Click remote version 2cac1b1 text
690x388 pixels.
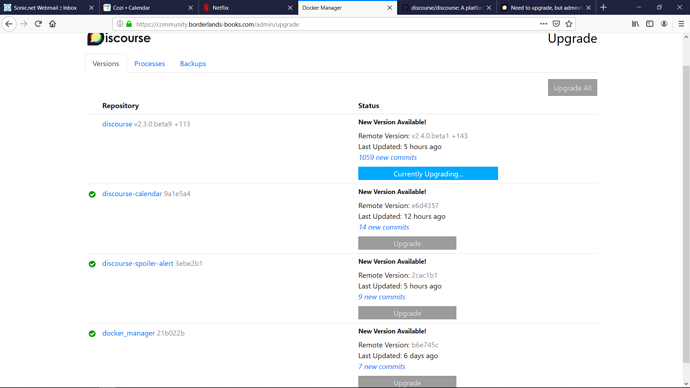coord(425,275)
